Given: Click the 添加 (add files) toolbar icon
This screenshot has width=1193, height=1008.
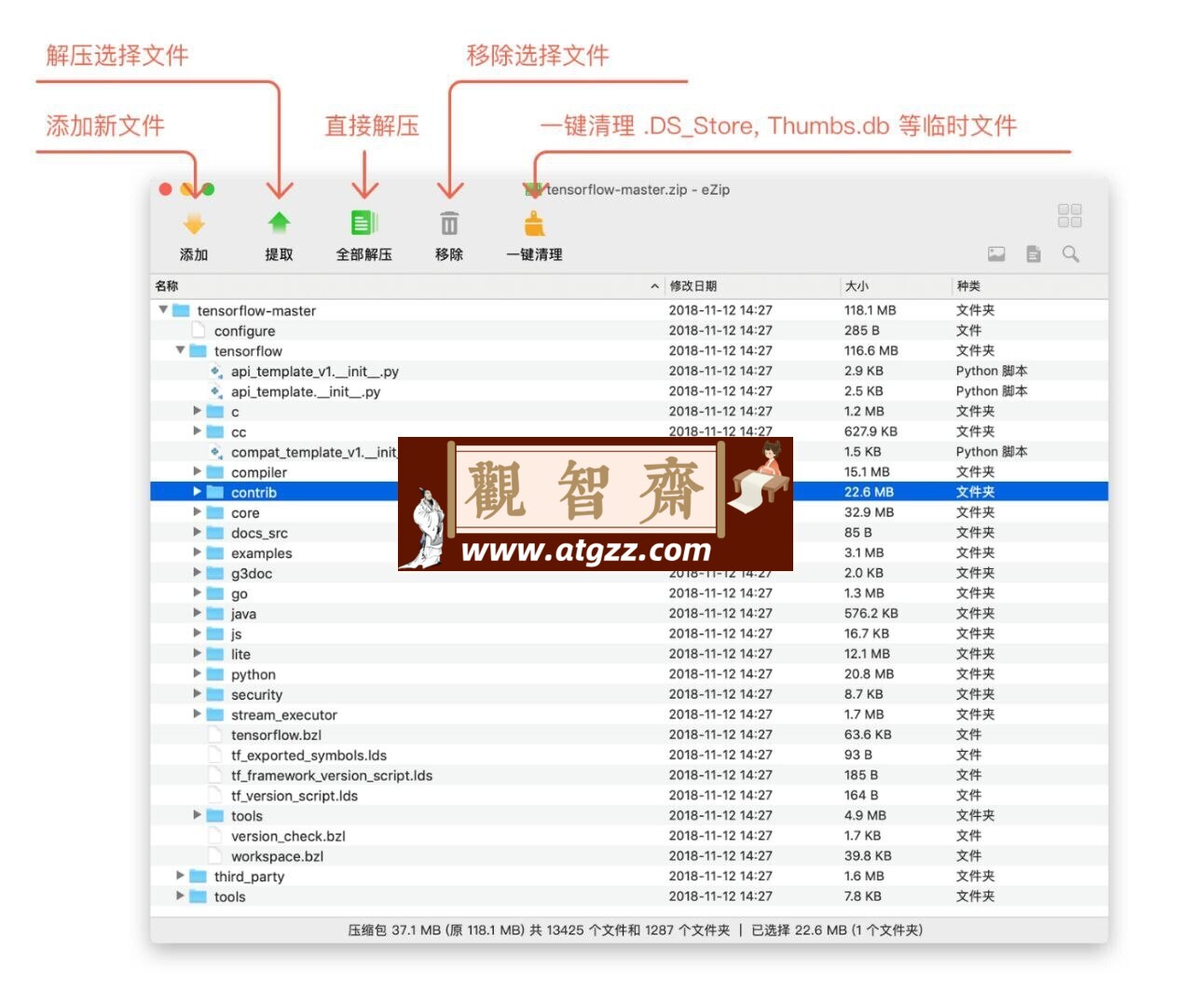Looking at the screenshot, I should pyautogui.click(x=194, y=224).
